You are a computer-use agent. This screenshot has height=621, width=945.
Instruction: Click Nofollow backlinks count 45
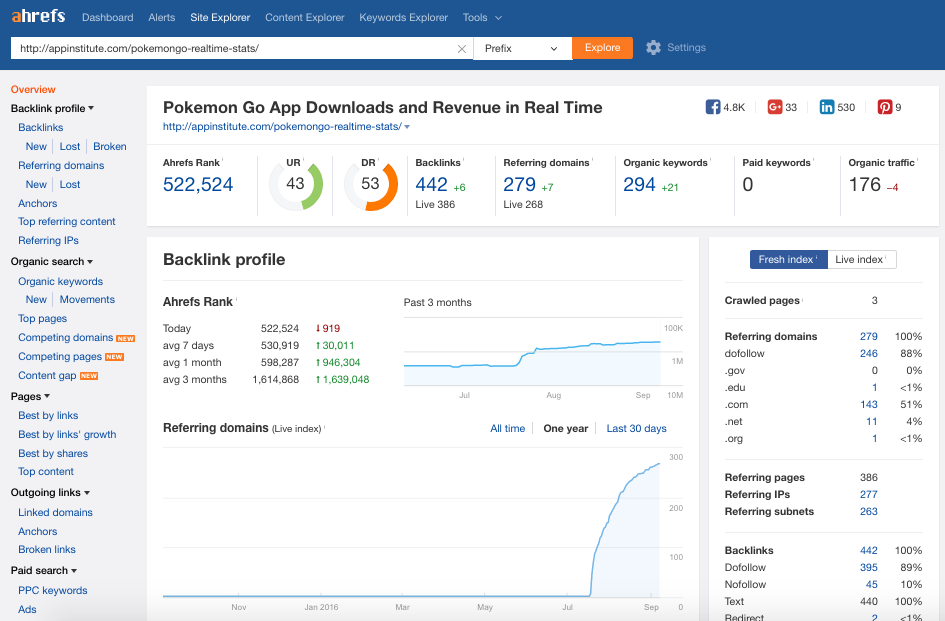871,585
